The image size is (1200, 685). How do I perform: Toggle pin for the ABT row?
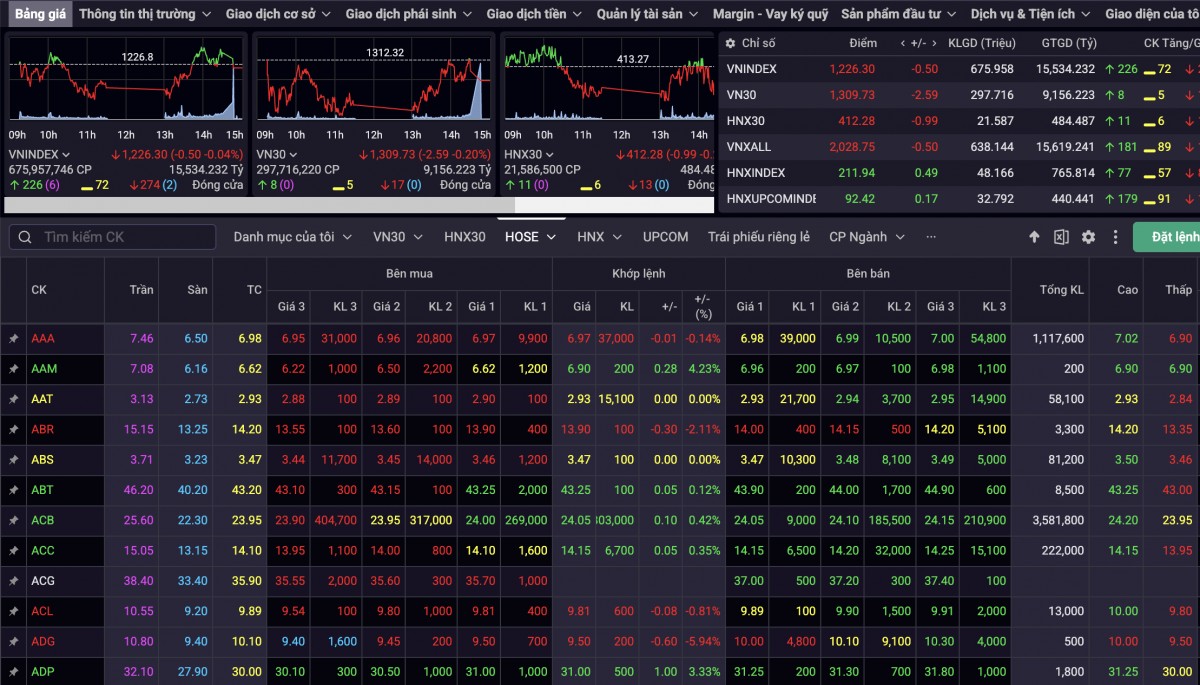14,490
